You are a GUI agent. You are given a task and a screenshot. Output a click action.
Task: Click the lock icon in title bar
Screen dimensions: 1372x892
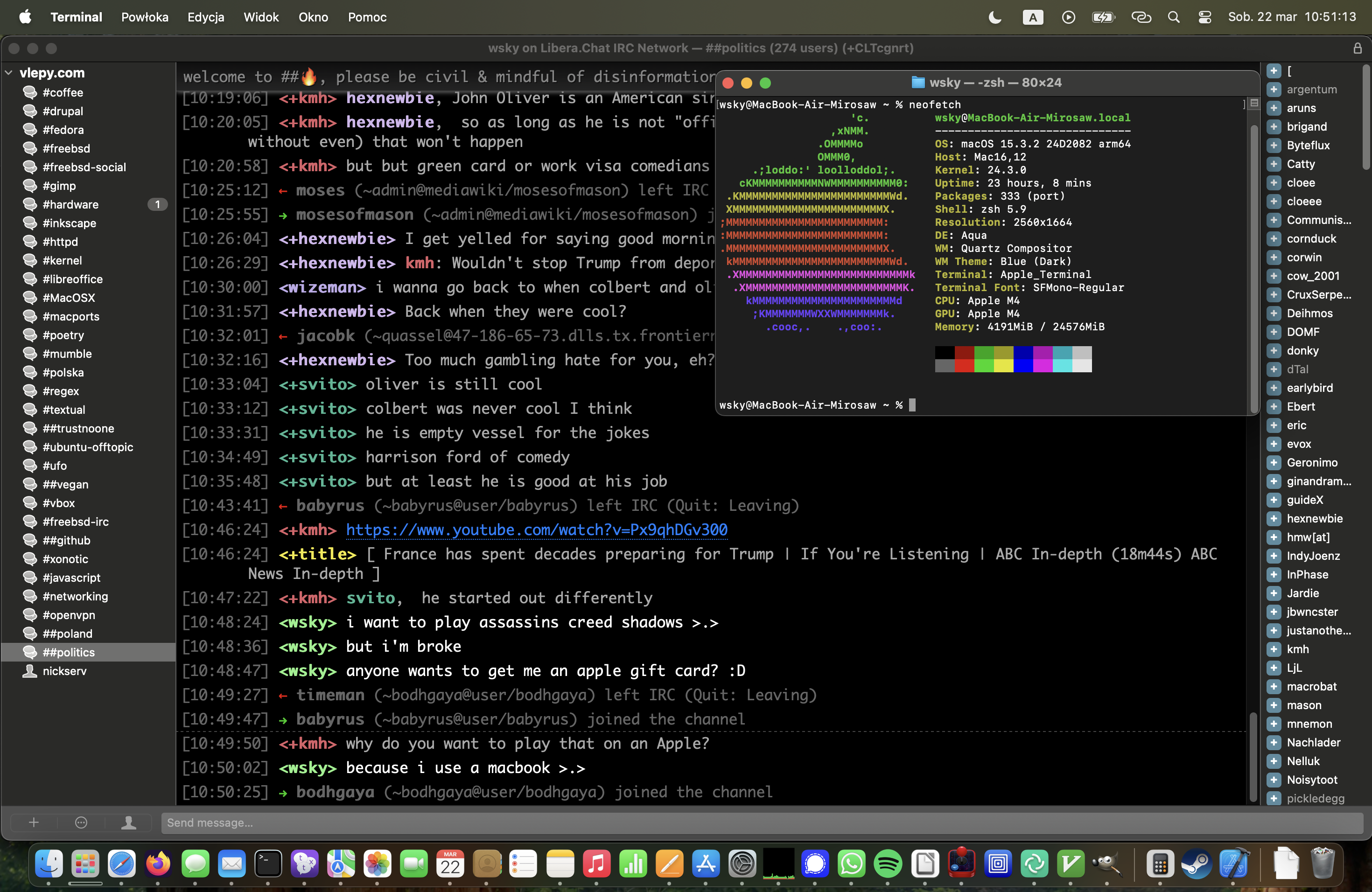pos(1358,49)
